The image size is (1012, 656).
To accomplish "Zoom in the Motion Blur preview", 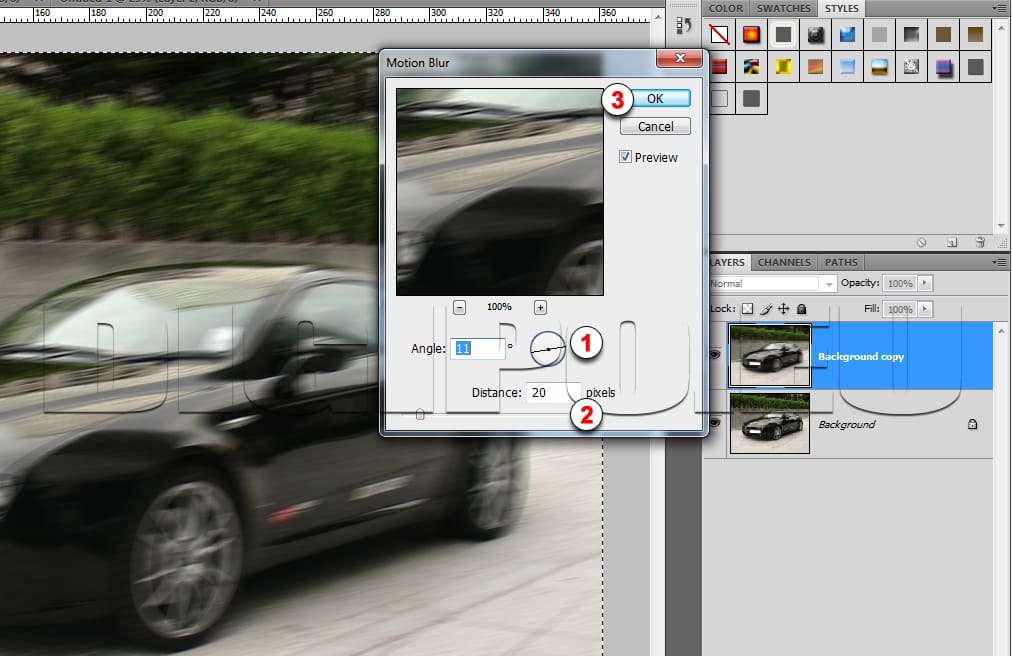I will (540, 307).
